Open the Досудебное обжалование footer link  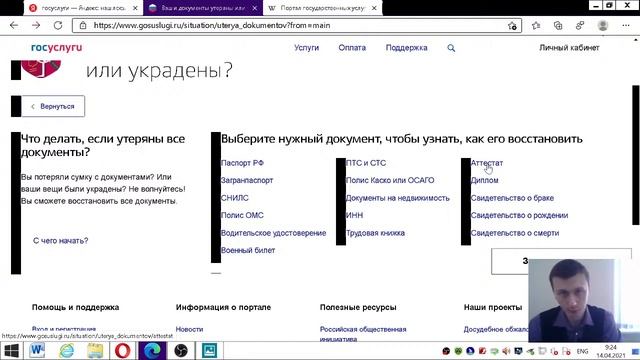[x=496, y=329]
